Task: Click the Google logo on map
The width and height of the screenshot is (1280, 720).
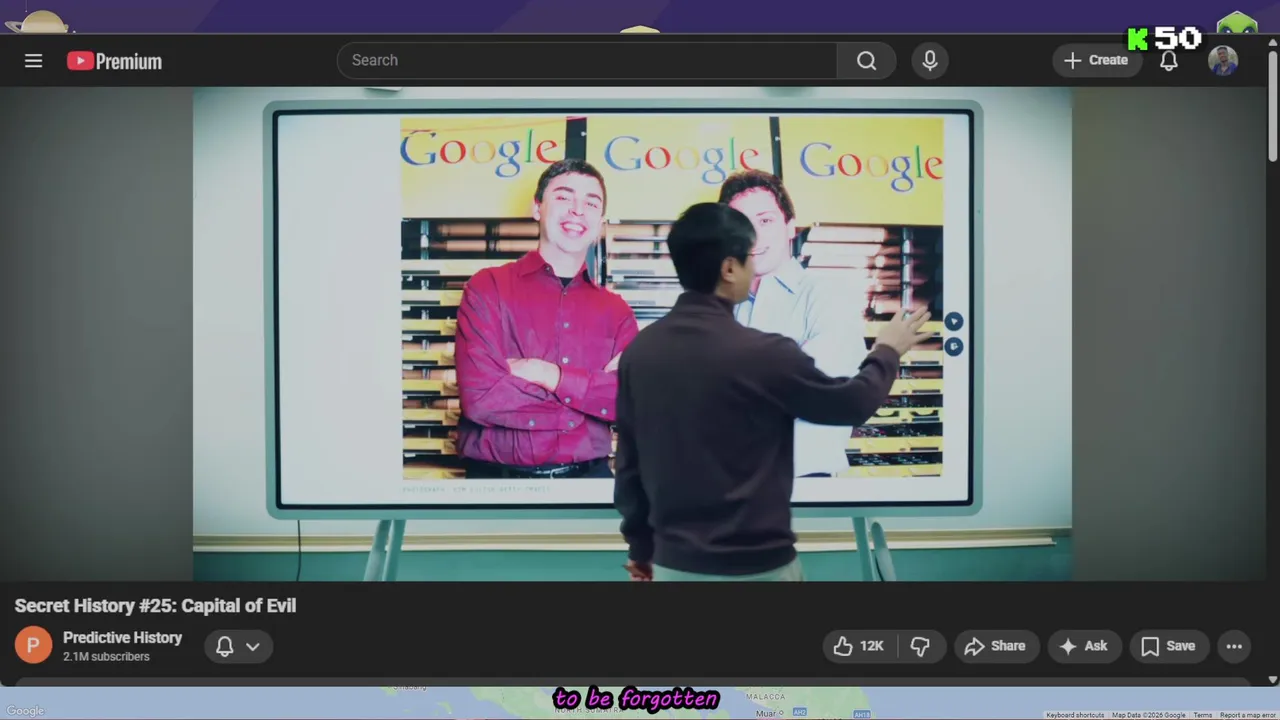Action: tap(25, 711)
